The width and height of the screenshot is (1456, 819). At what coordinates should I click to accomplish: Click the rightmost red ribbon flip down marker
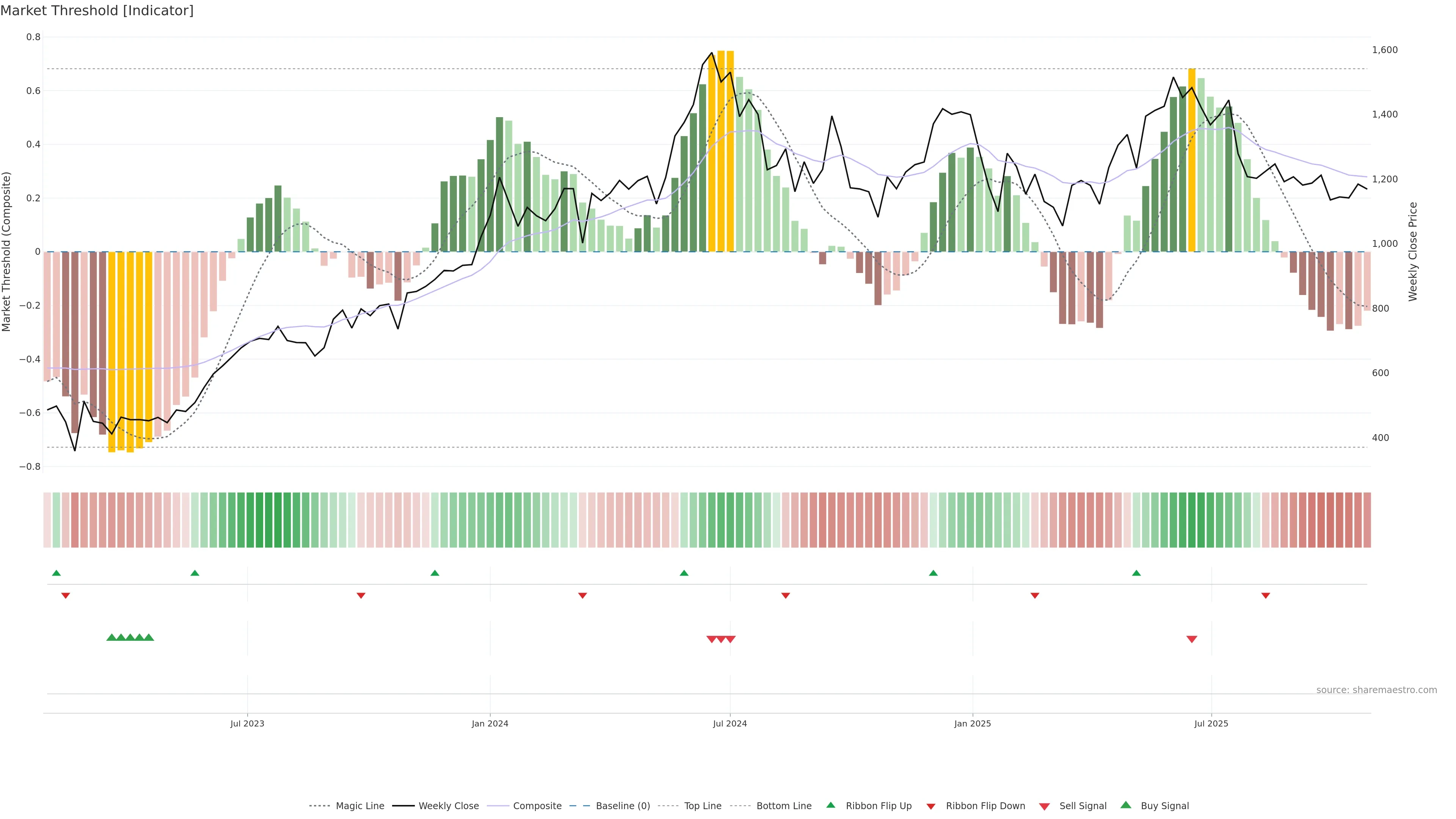coord(1266,596)
